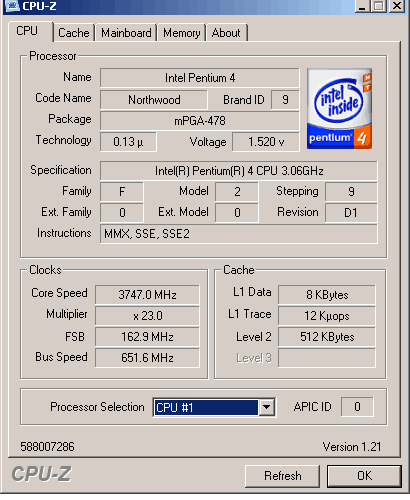Click the L1 Trace value '12 Kµops'
The image size is (410, 500).
327,316
